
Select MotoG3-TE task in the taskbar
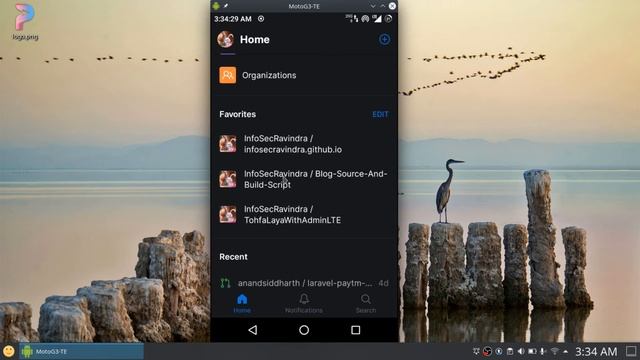82,351
